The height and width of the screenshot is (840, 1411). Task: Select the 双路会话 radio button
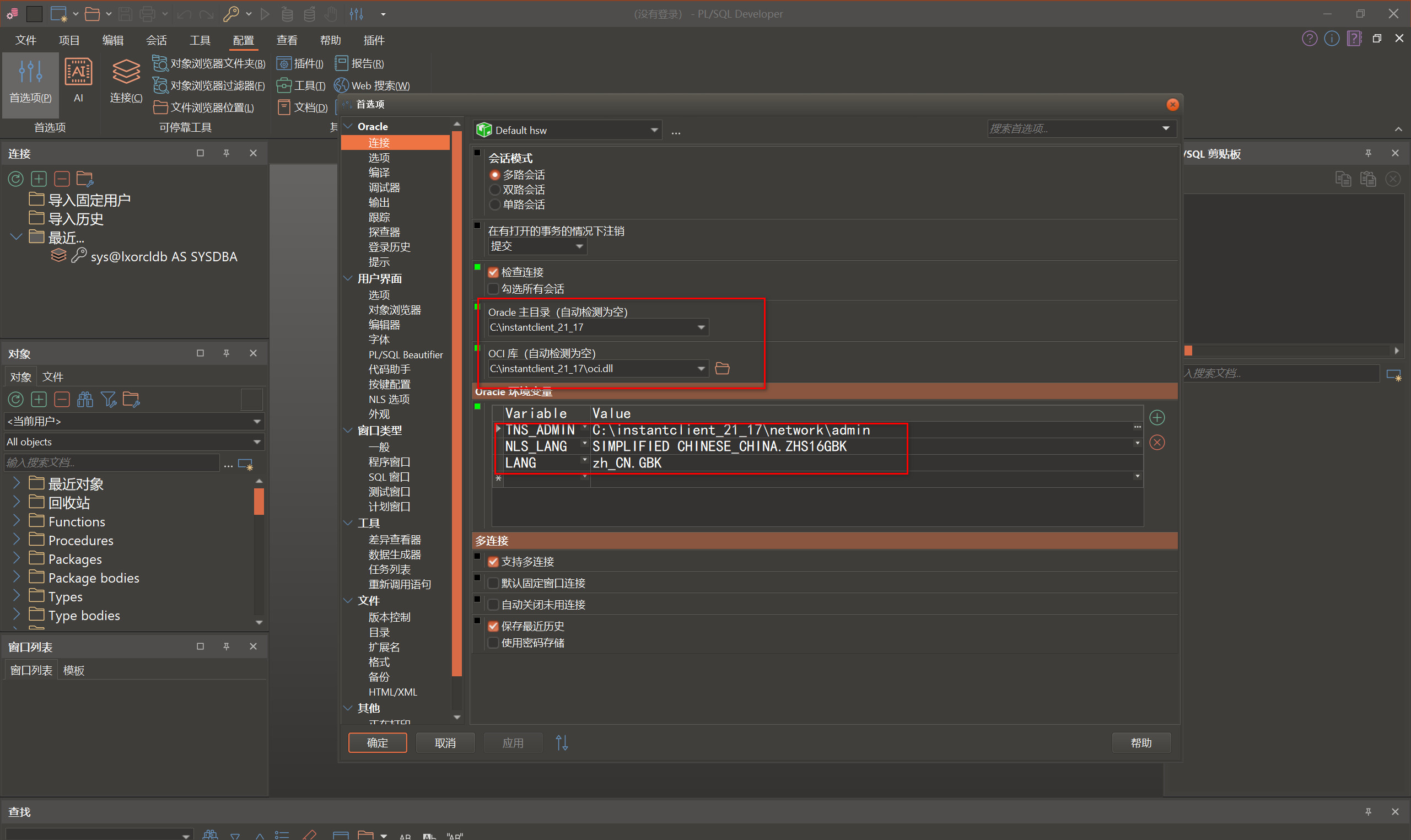(496, 190)
